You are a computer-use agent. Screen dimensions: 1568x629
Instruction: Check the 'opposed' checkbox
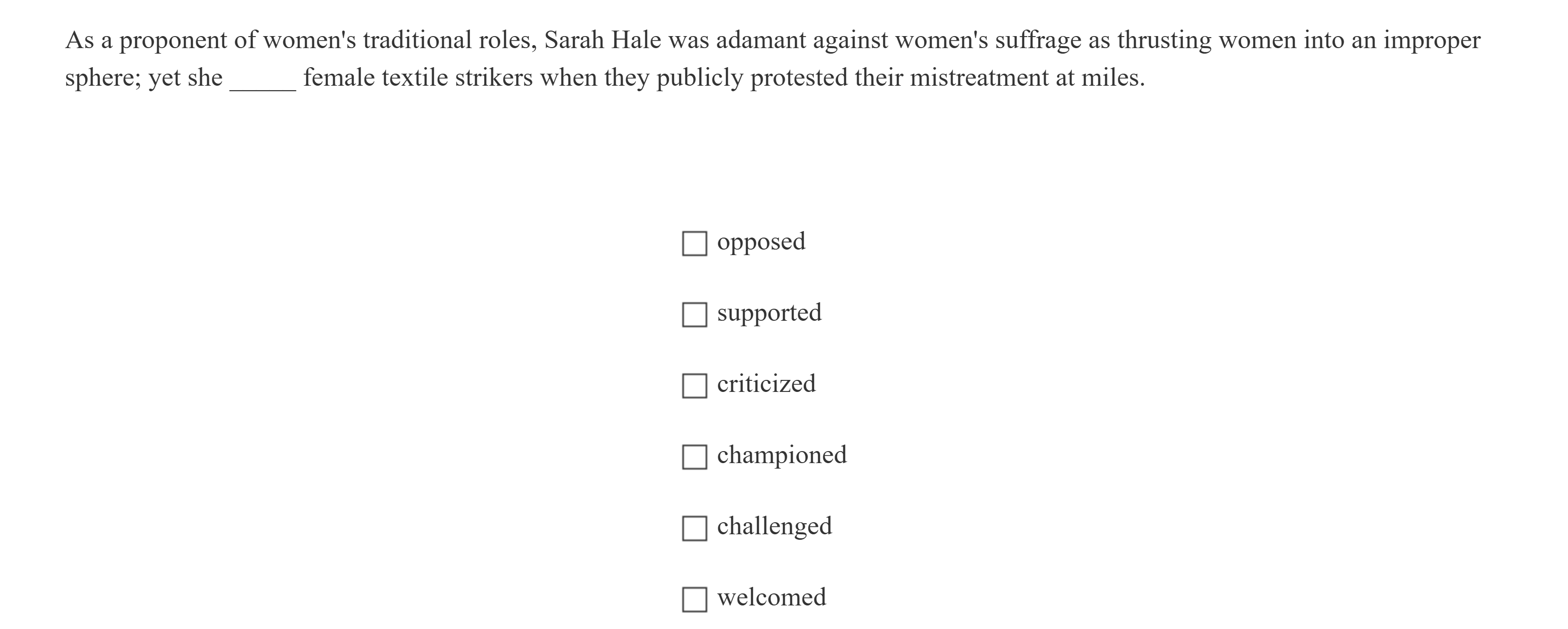coord(694,243)
